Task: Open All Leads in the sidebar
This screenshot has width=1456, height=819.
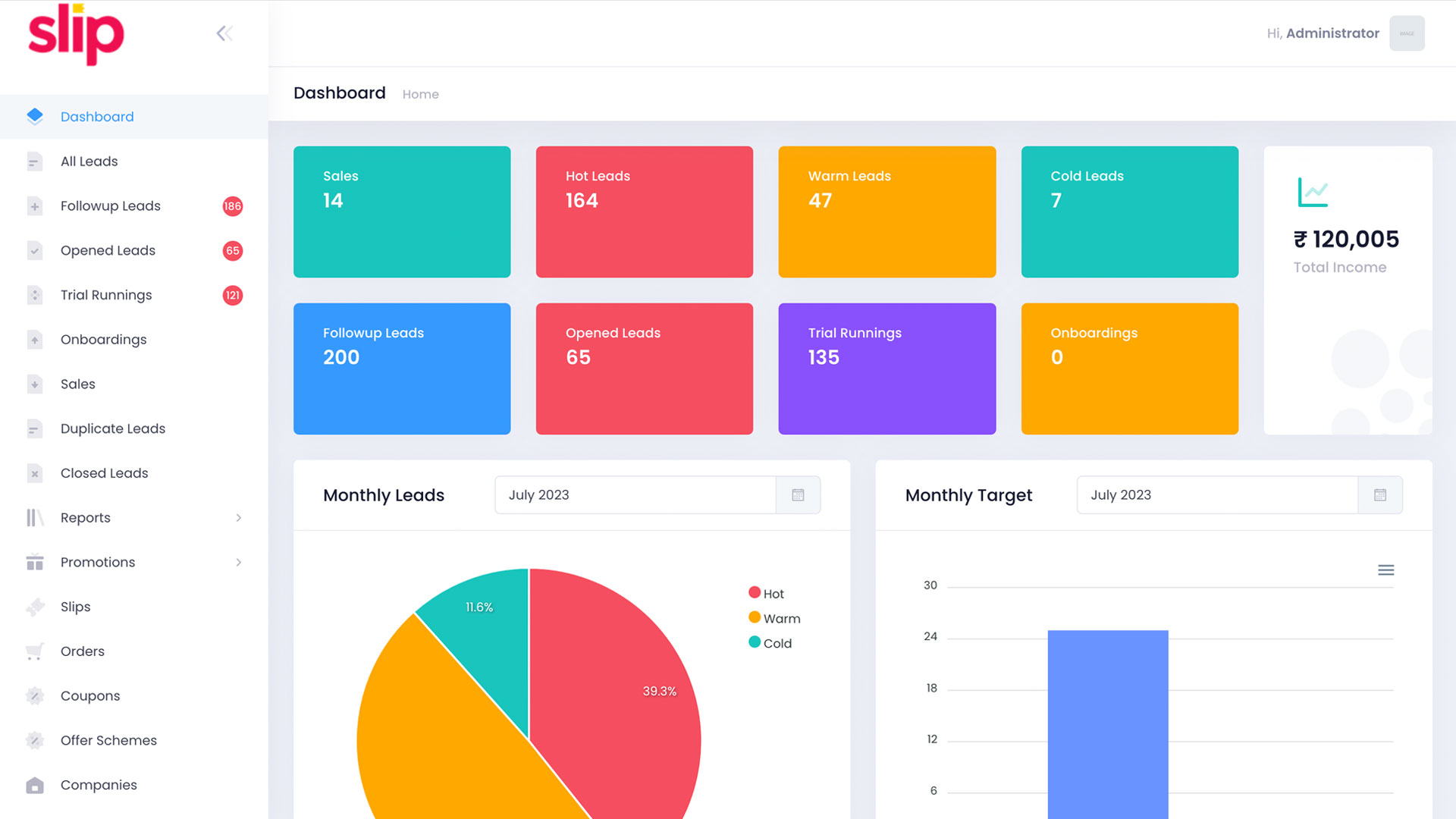Action: pos(134,162)
